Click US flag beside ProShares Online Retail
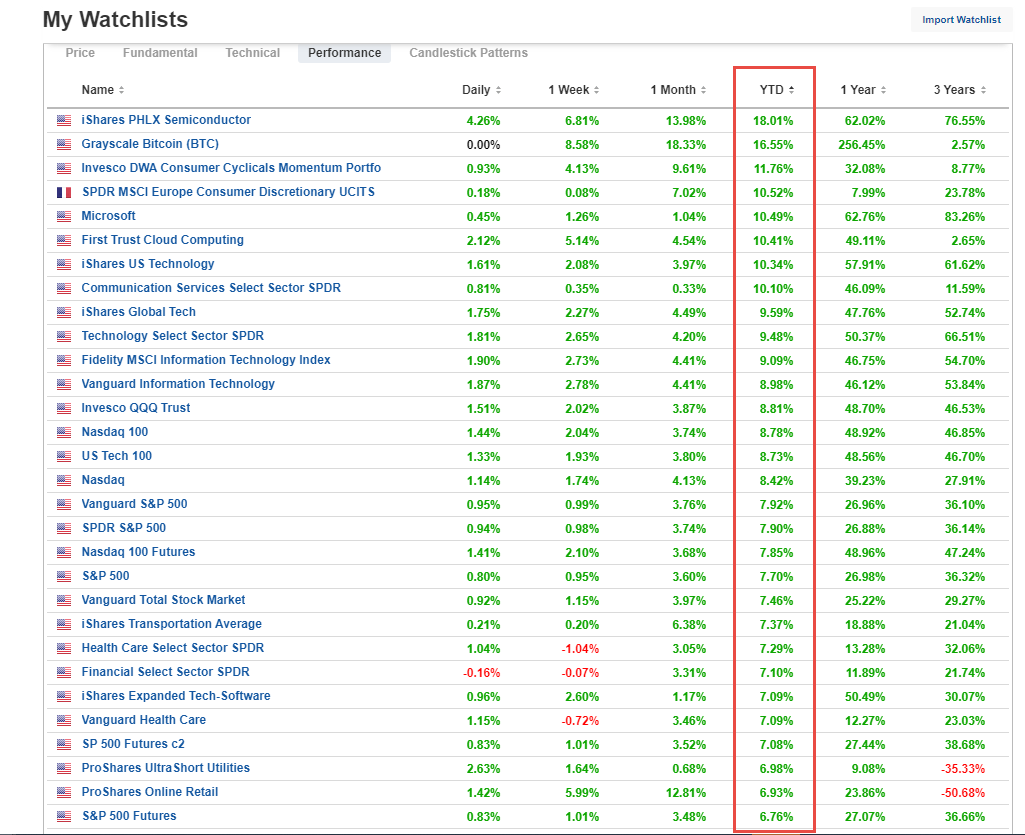This screenshot has width=1025, height=835. (64, 792)
